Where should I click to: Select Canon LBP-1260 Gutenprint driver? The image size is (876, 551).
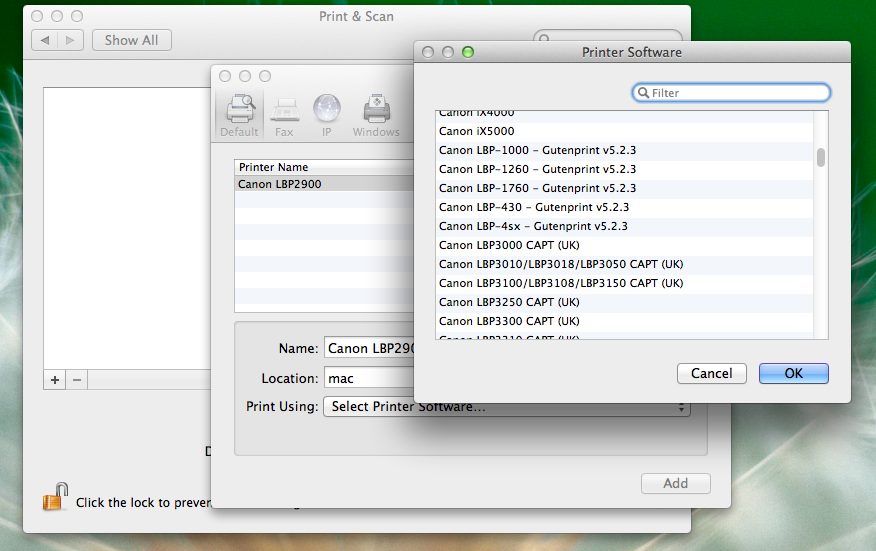[624, 169]
